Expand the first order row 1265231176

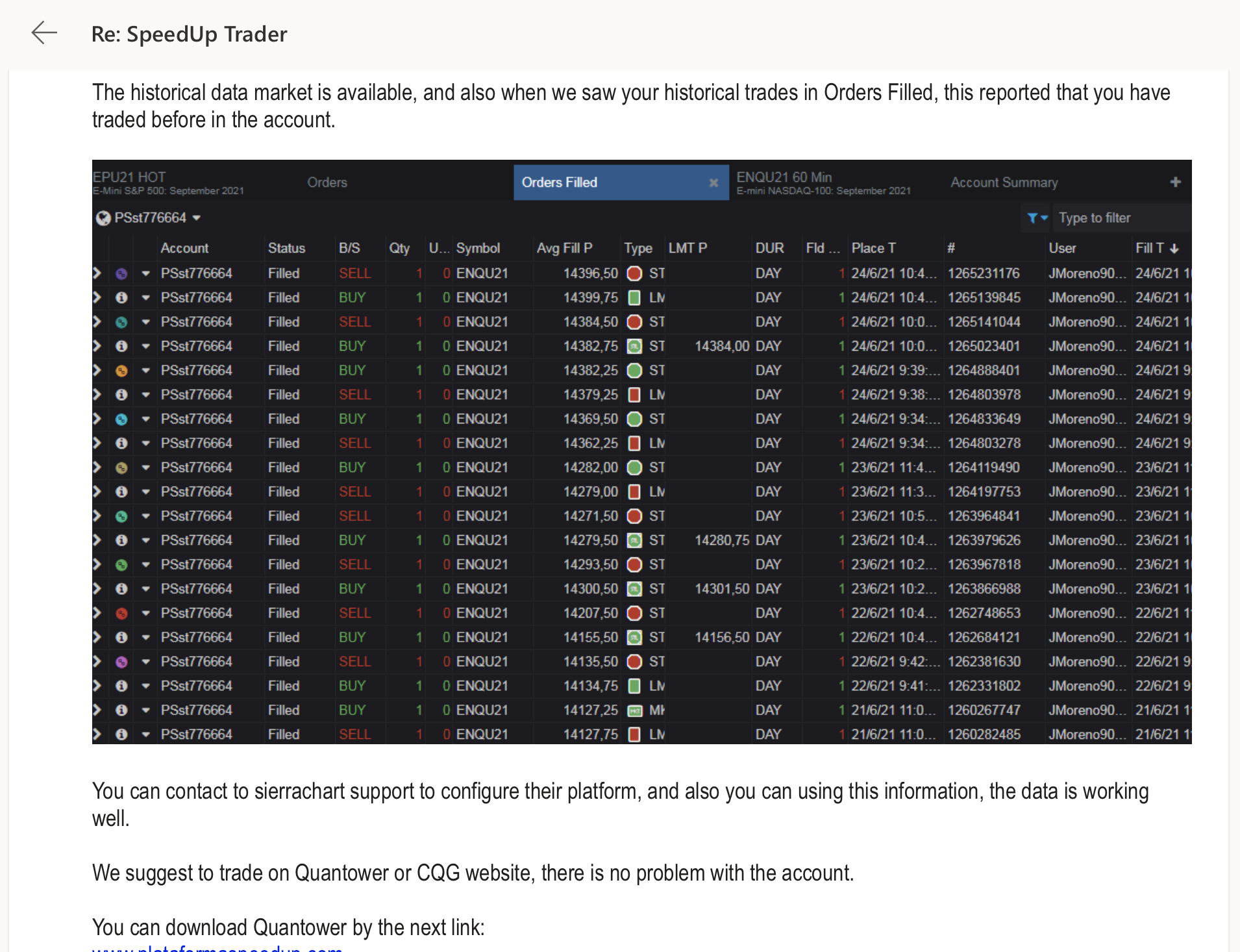coord(97,273)
